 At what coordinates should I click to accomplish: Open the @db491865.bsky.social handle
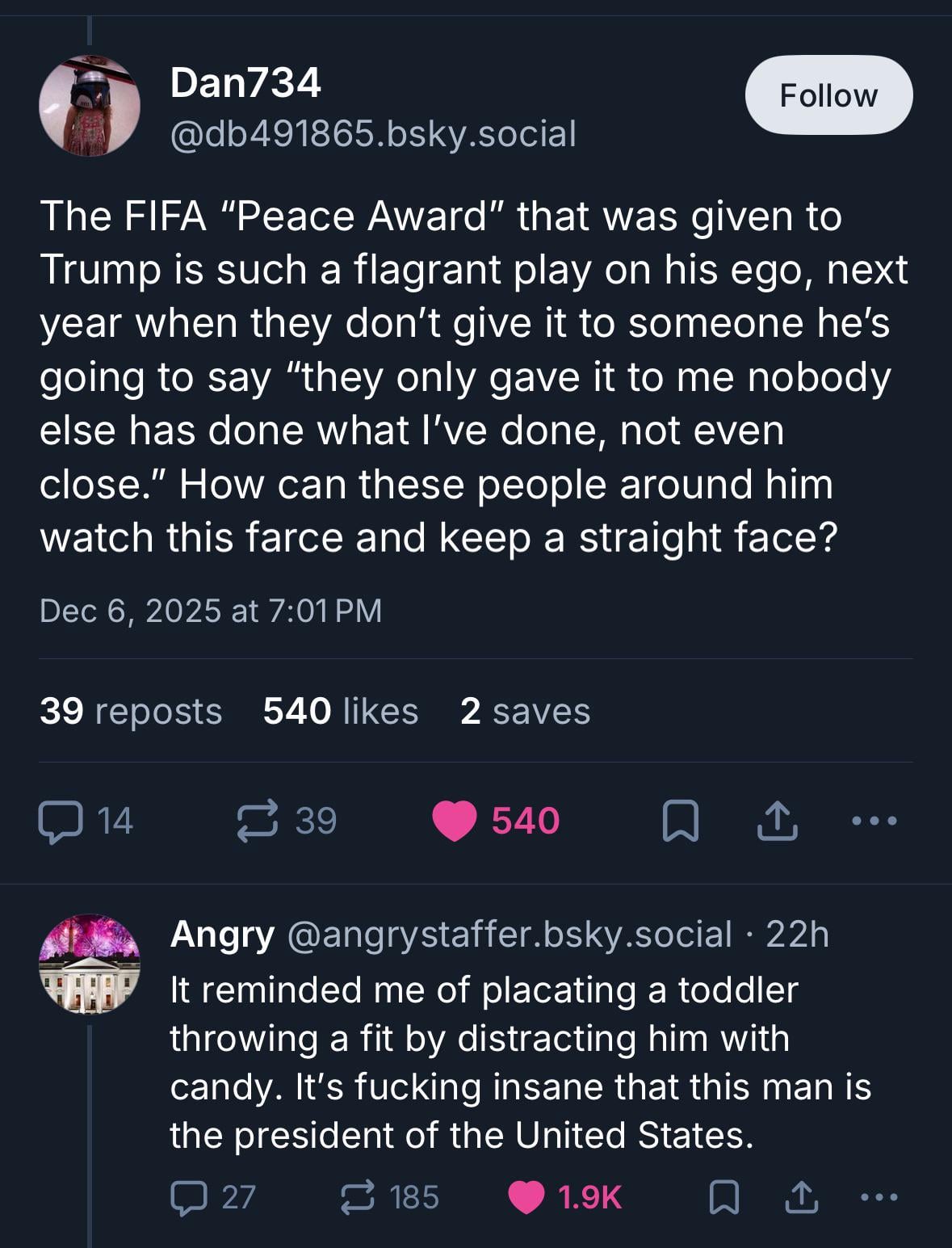click(x=373, y=134)
